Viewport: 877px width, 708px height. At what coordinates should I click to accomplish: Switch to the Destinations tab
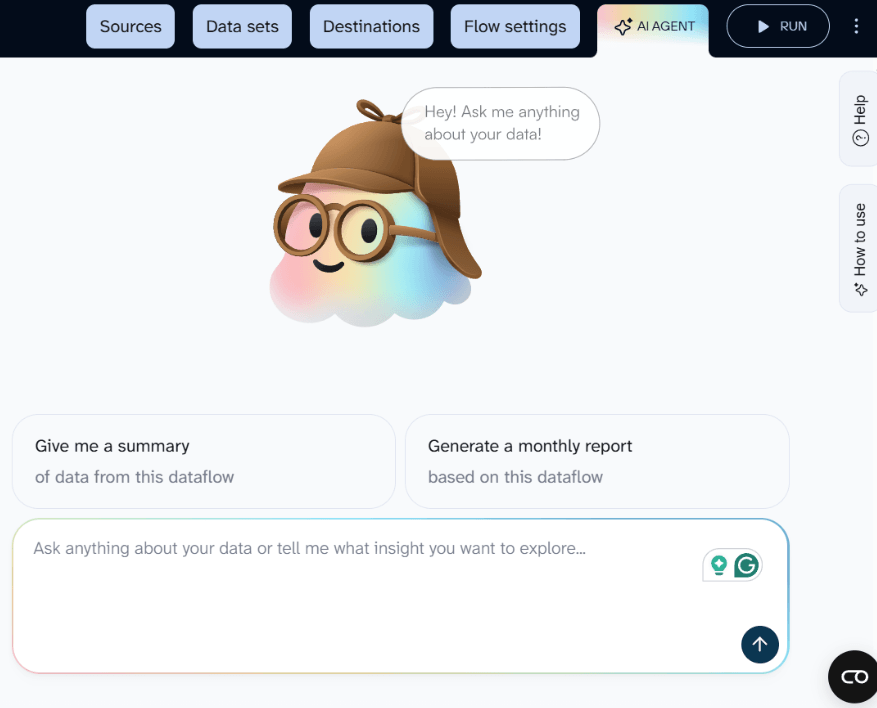click(371, 26)
